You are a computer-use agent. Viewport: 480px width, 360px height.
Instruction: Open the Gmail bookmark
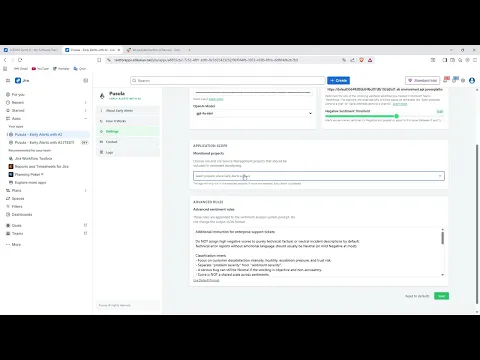[x=21, y=69]
